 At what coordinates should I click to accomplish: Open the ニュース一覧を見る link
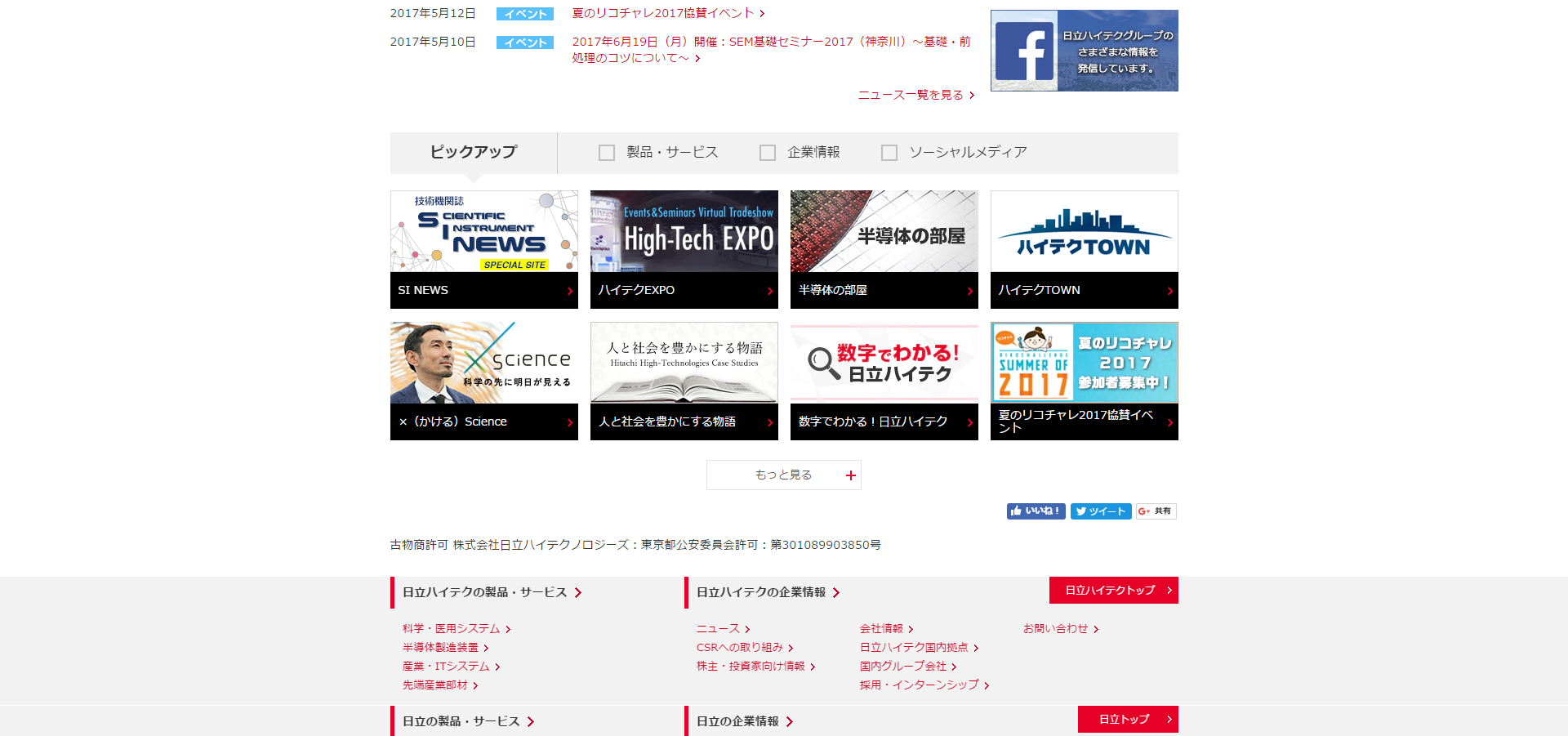pyautogui.click(x=909, y=95)
